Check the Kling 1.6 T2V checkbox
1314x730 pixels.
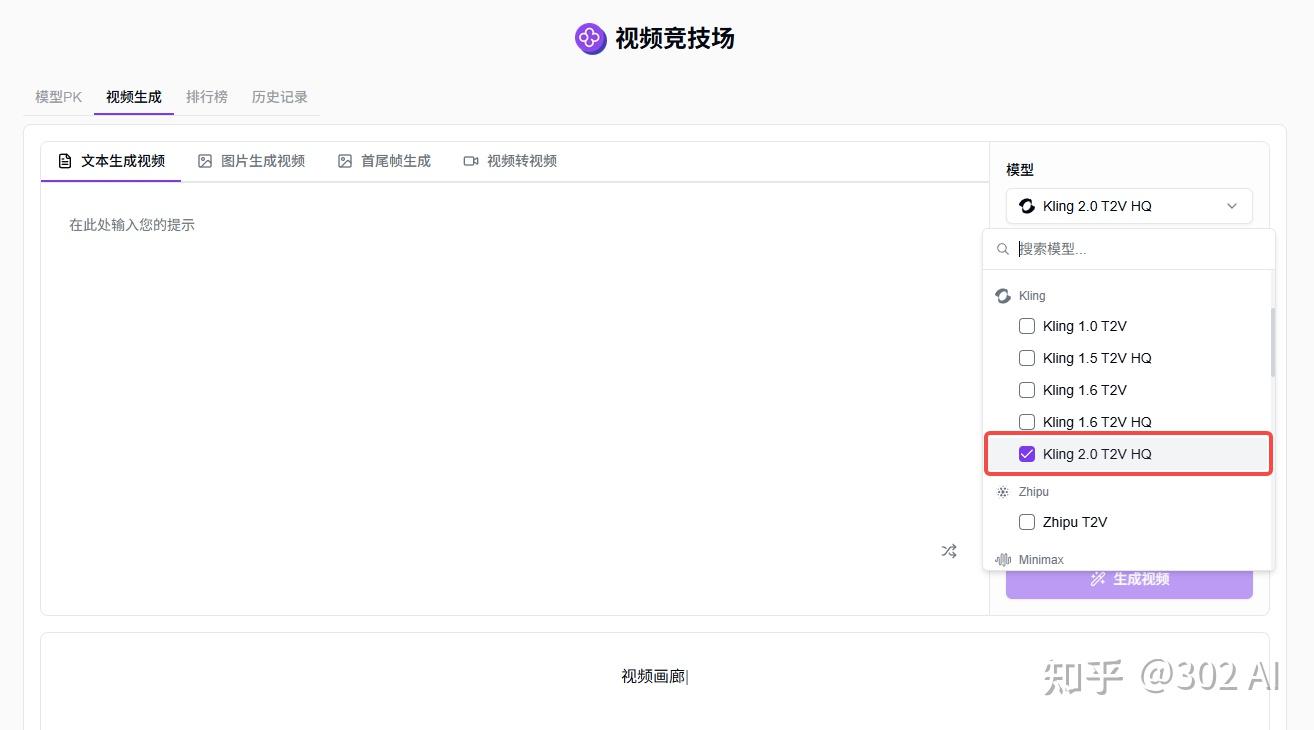1026,390
